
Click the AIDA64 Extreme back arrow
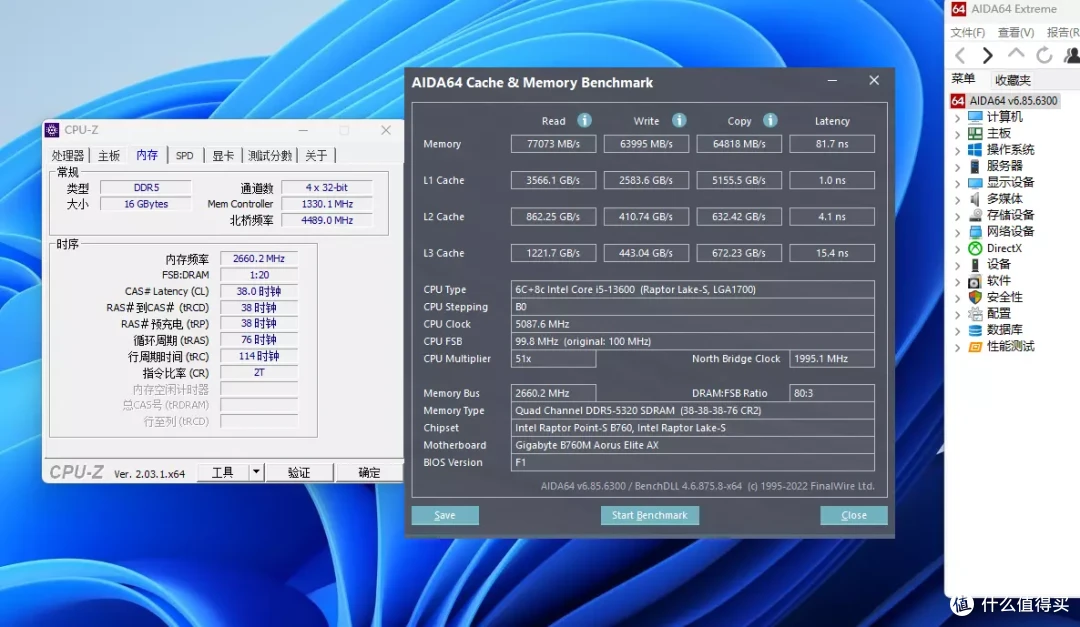tap(960, 55)
